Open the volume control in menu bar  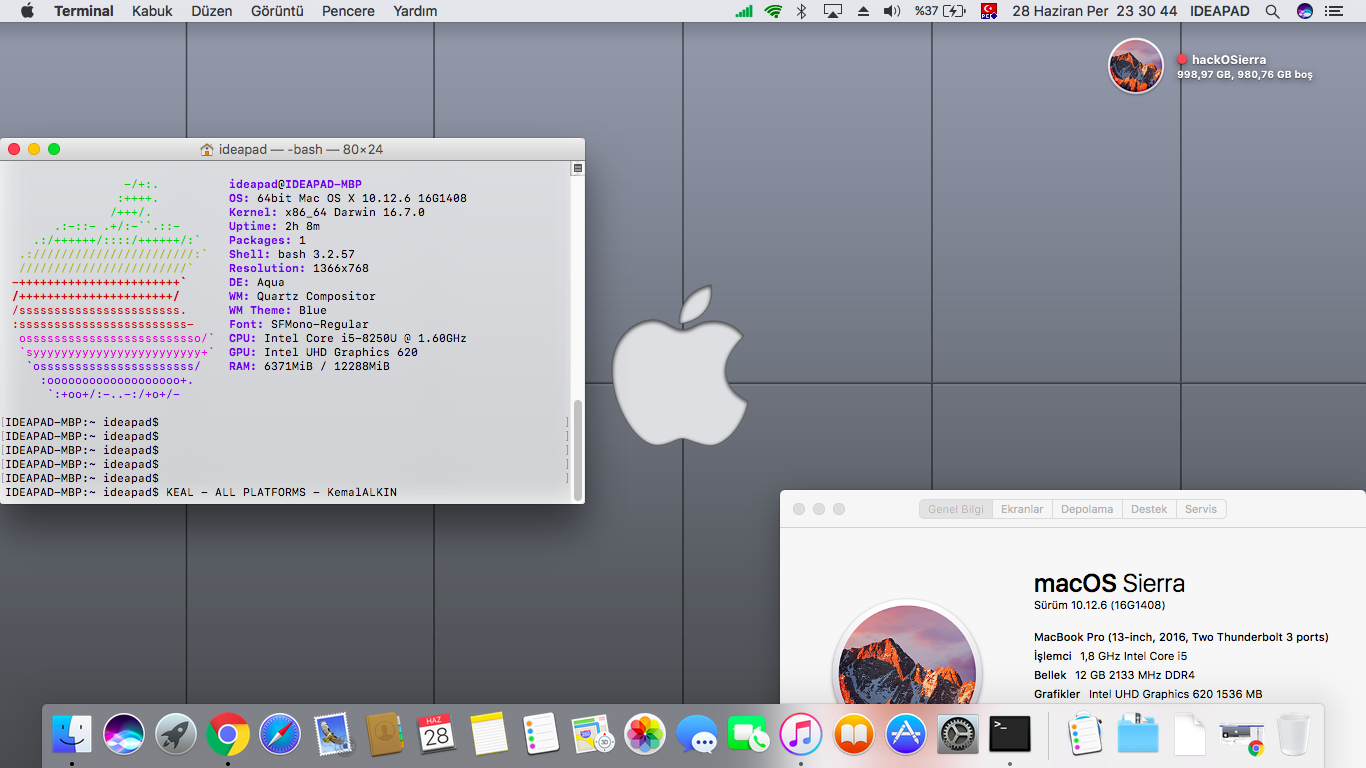(x=892, y=11)
